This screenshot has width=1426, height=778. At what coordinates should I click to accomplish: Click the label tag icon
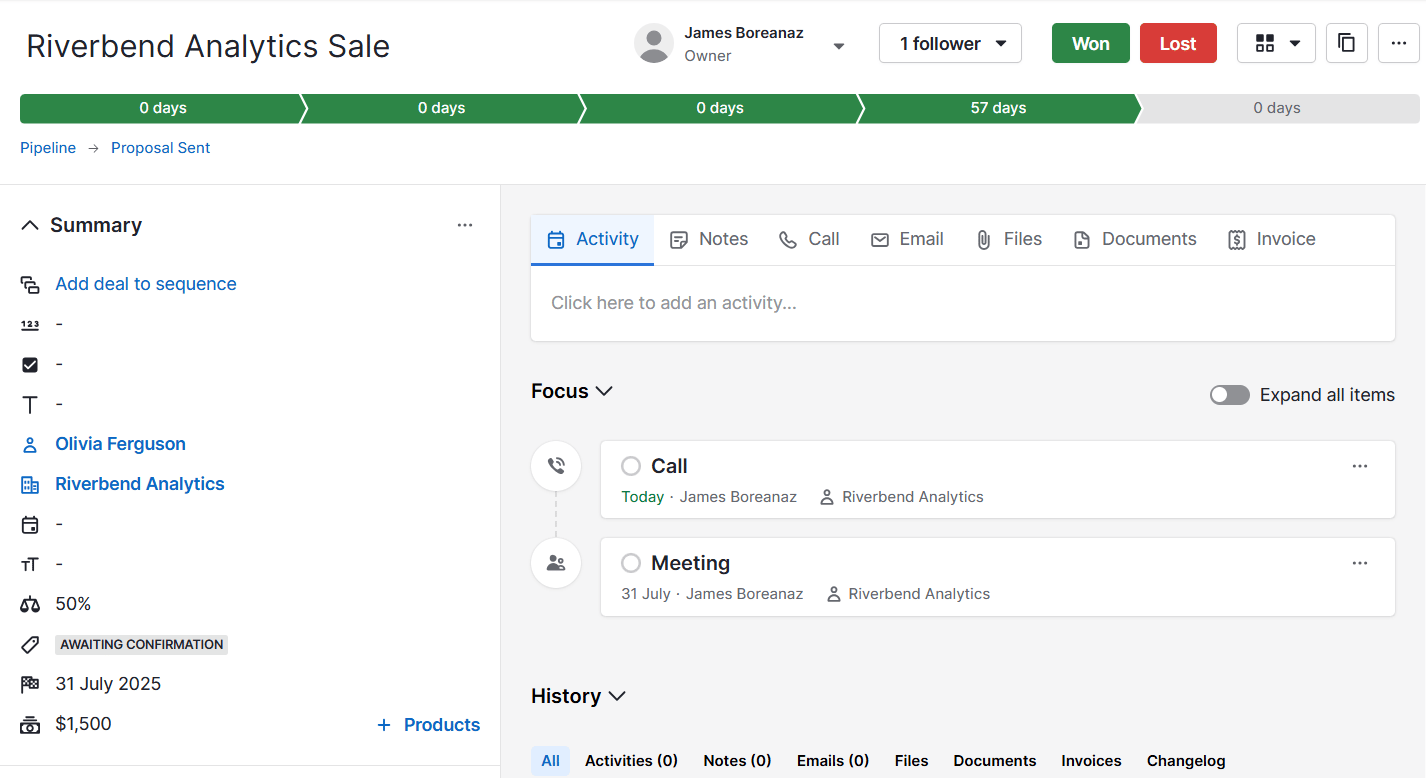point(30,645)
